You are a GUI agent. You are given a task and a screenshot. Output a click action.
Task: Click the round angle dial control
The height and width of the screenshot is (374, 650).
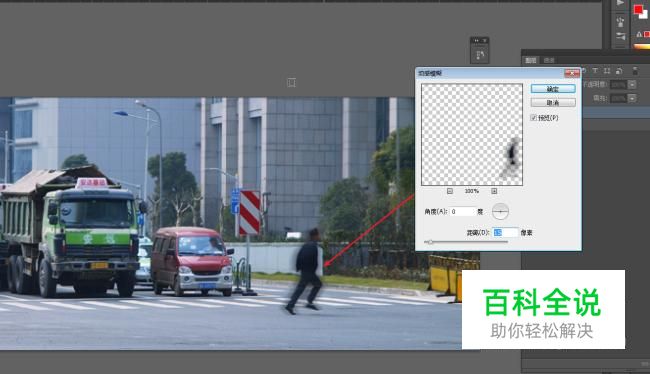click(x=500, y=211)
